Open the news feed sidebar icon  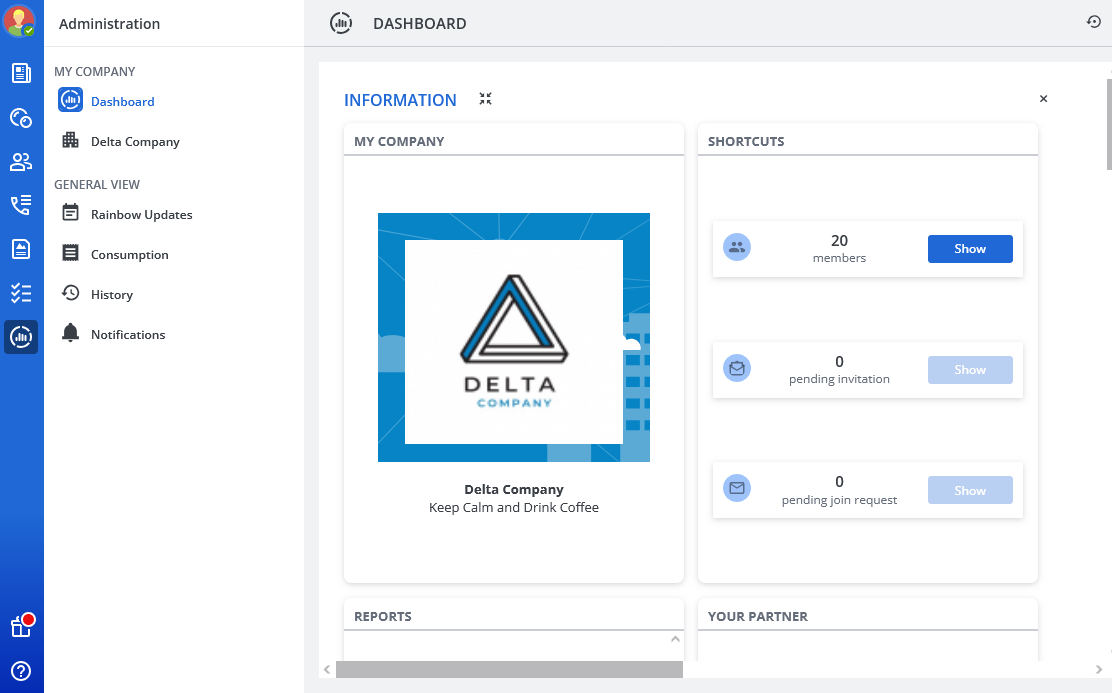[21, 73]
